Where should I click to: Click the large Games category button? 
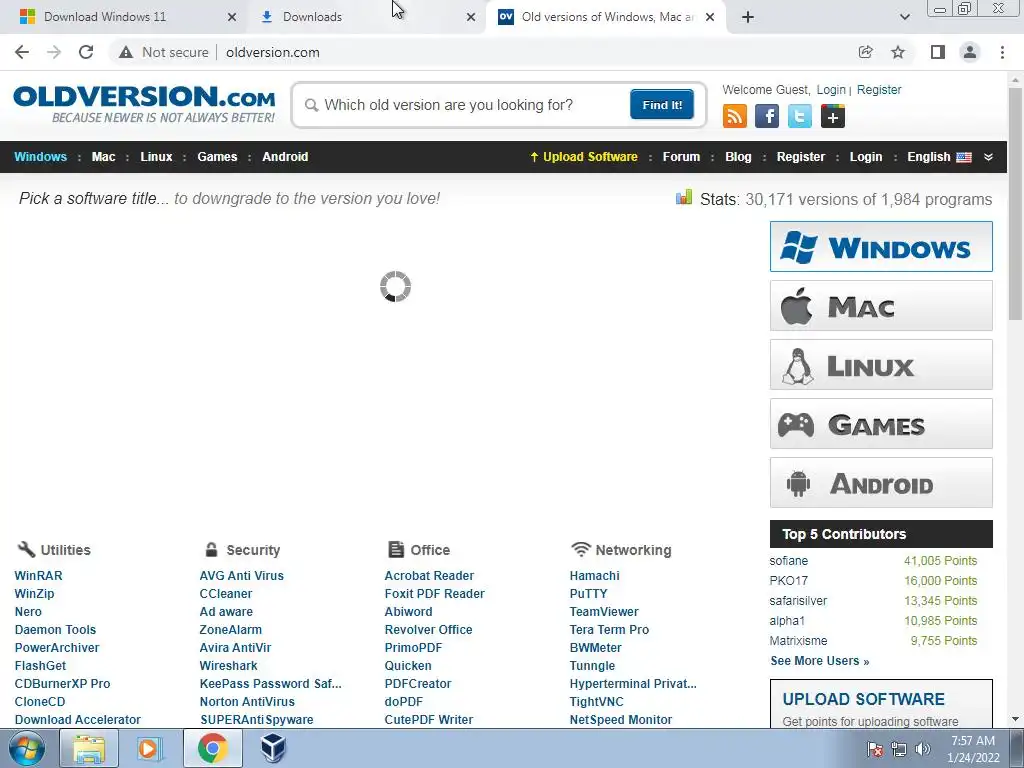[881, 424]
